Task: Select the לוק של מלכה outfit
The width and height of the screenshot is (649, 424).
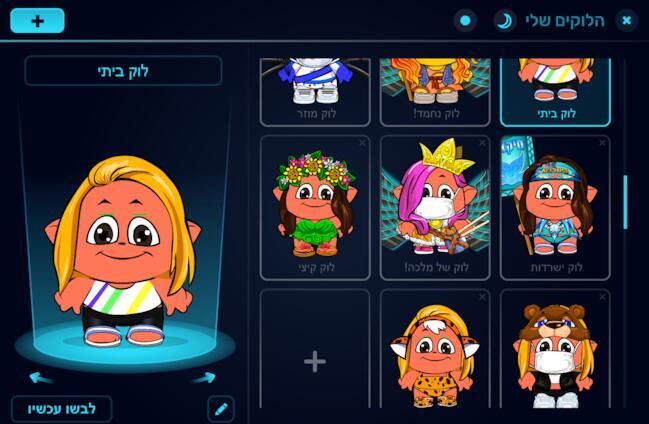Action: click(435, 208)
